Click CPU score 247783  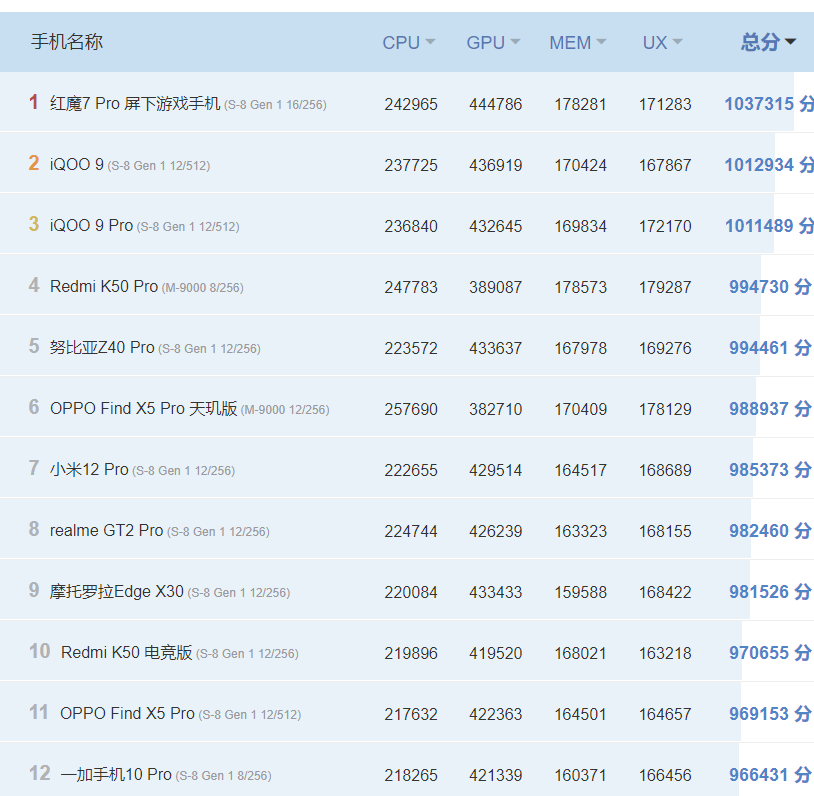(411, 288)
